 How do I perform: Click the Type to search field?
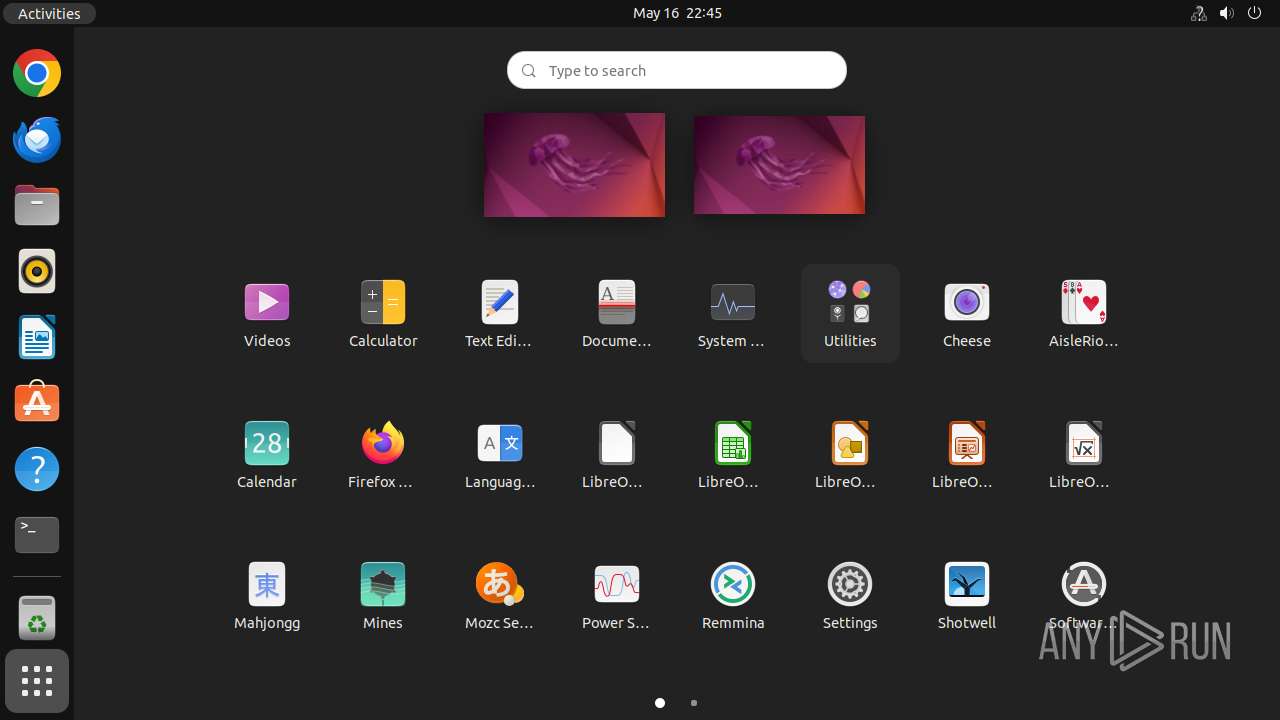coord(677,70)
